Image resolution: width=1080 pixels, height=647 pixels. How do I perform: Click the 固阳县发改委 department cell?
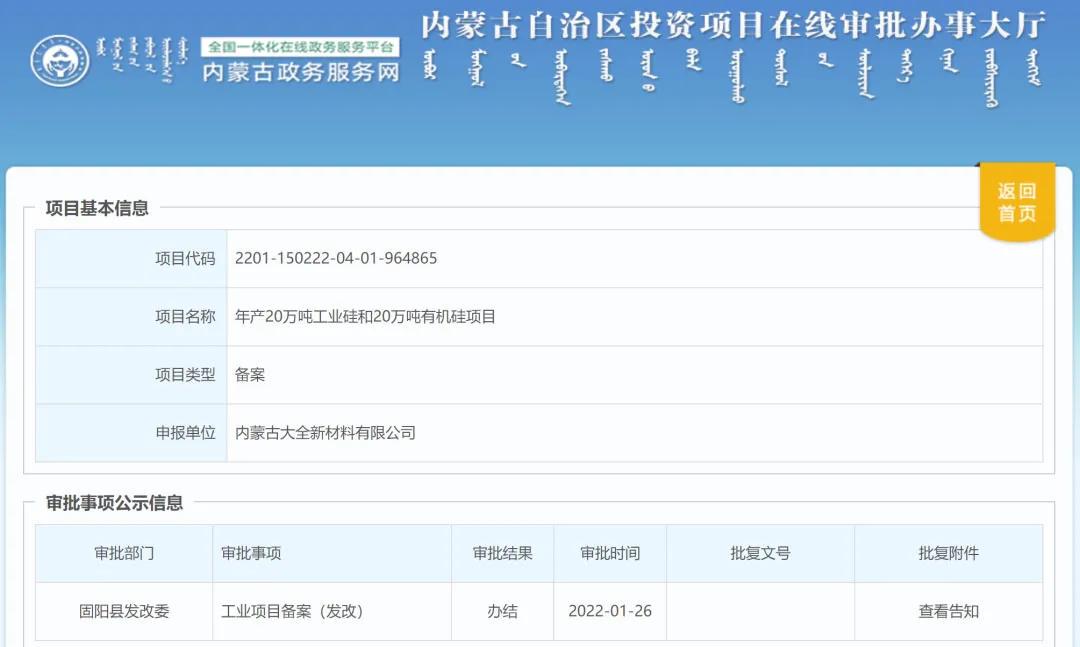[x=124, y=611]
